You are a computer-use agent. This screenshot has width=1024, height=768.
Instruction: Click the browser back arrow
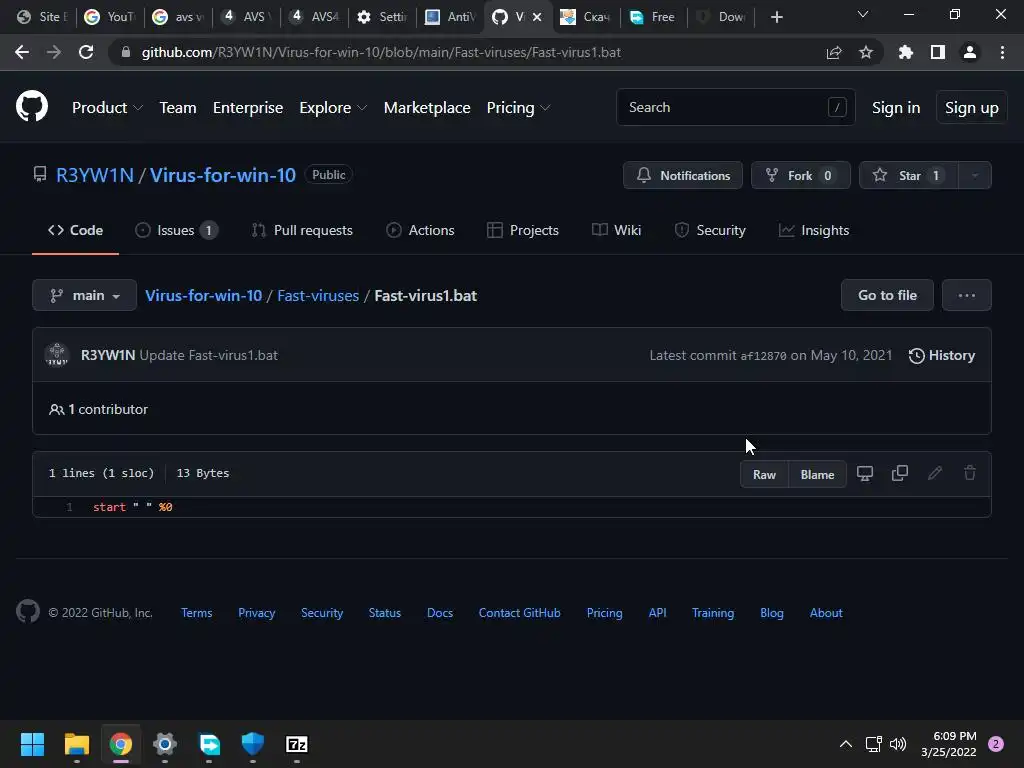tap(22, 52)
